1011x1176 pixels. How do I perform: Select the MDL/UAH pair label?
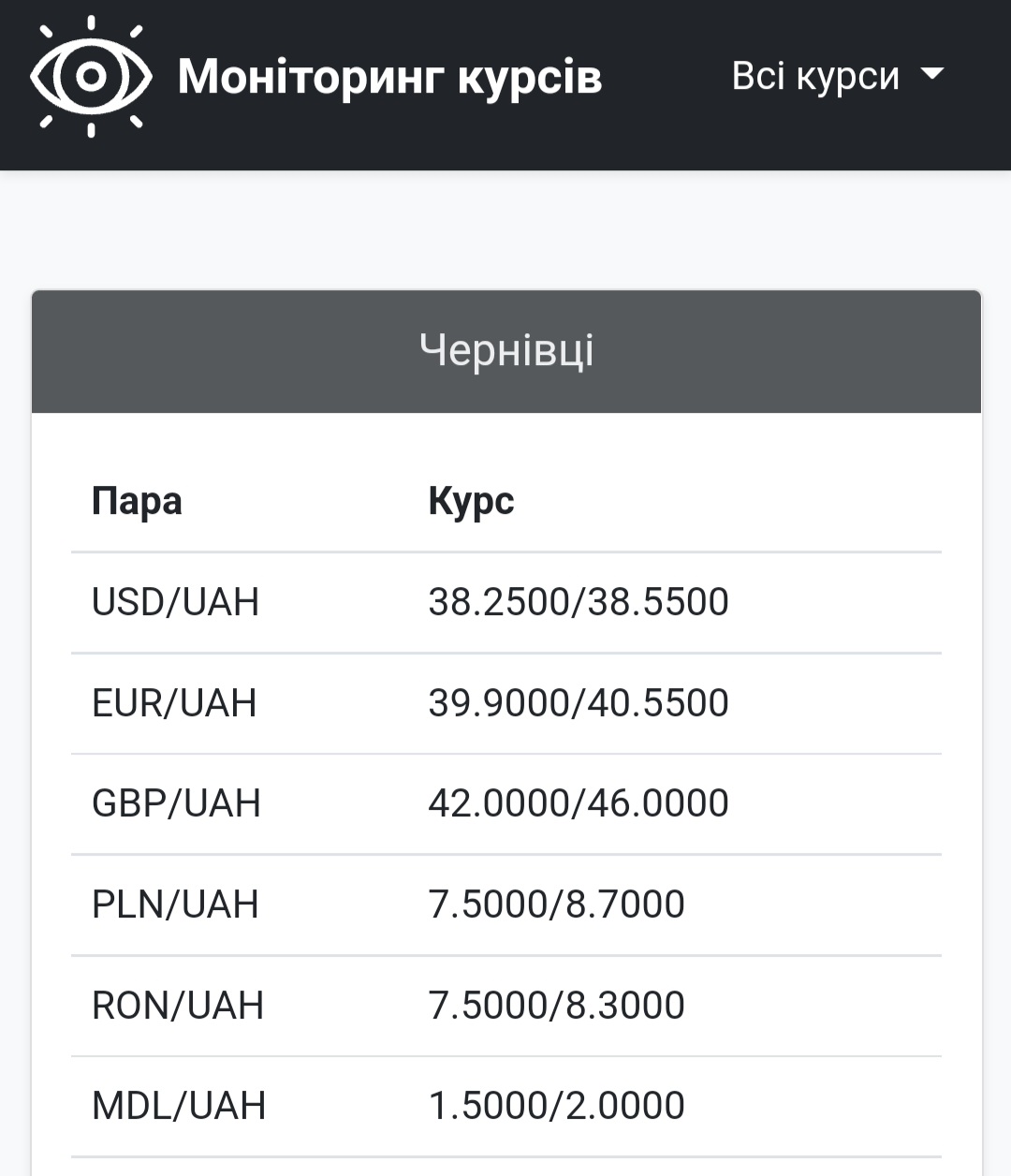(x=179, y=1106)
